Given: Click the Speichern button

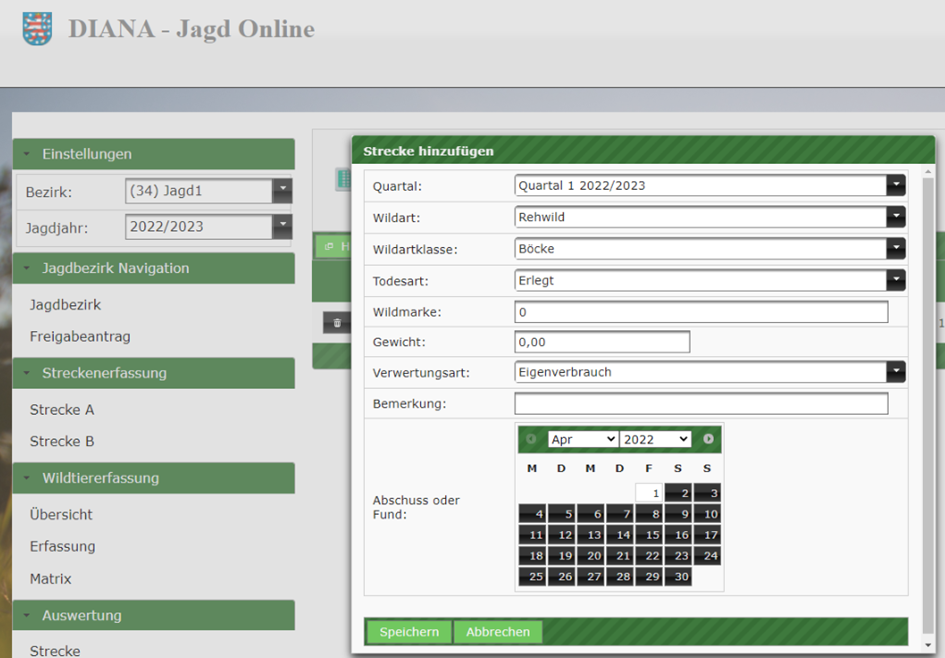Looking at the screenshot, I should (x=409, y=632).
